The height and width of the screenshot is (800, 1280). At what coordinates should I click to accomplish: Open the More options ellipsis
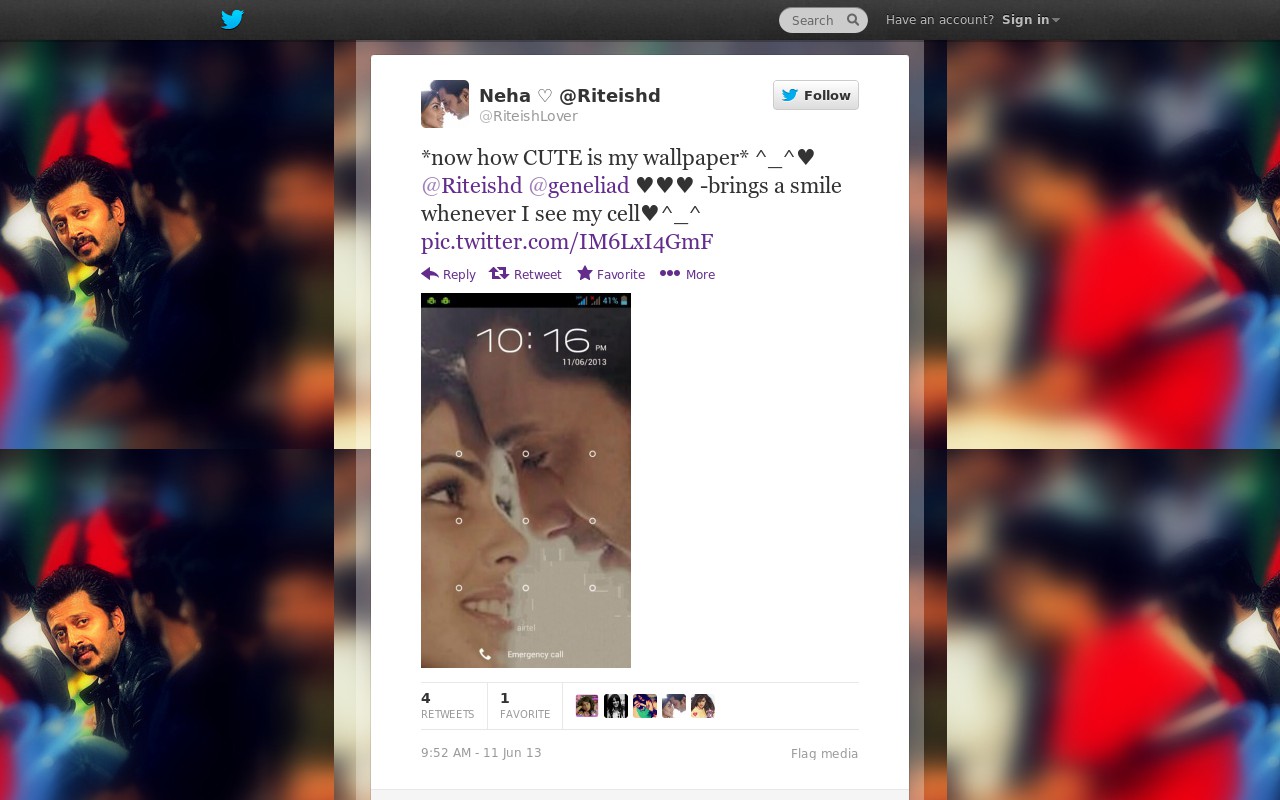687,274
